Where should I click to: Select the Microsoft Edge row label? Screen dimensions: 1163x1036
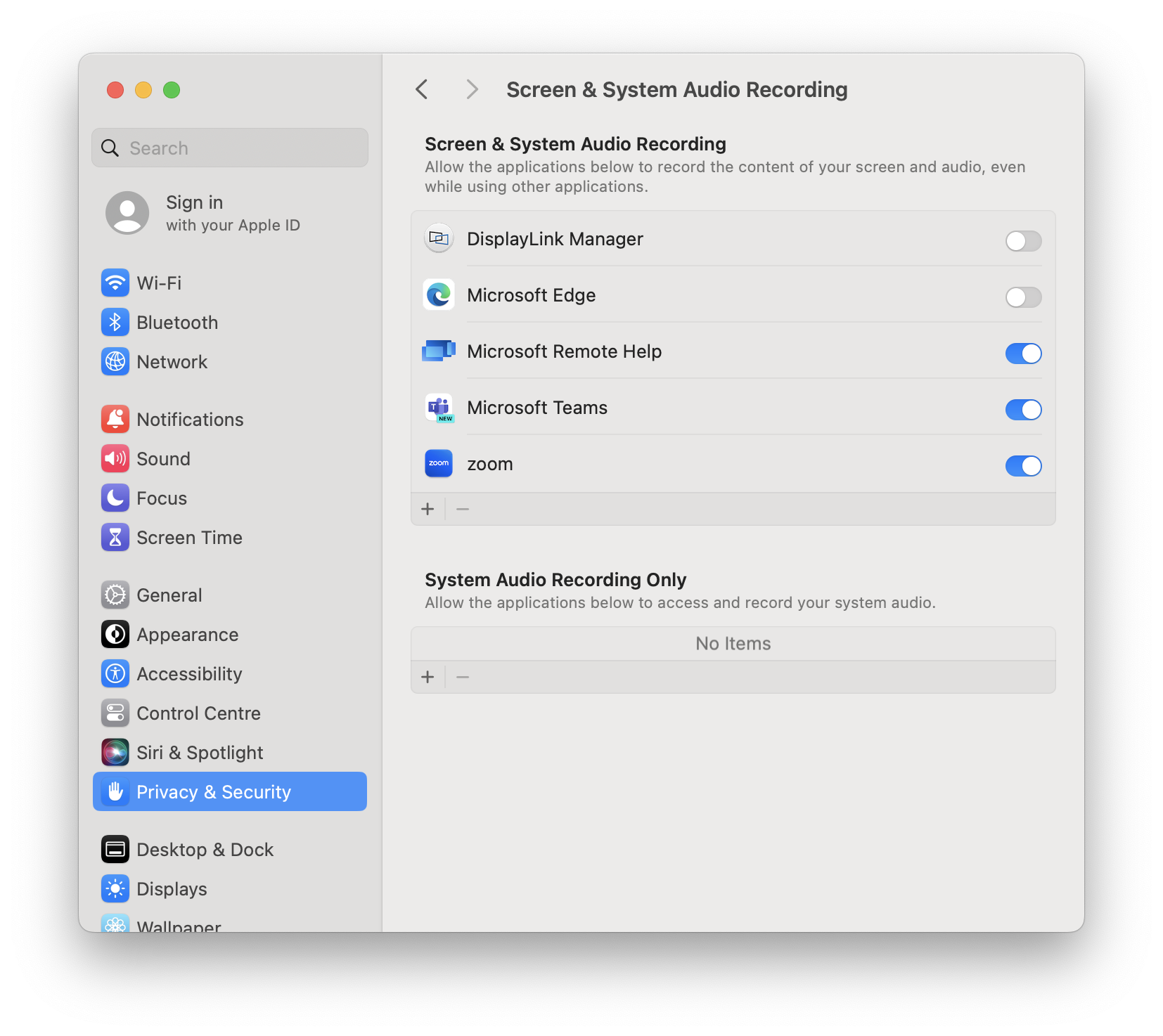click(531, 295)
